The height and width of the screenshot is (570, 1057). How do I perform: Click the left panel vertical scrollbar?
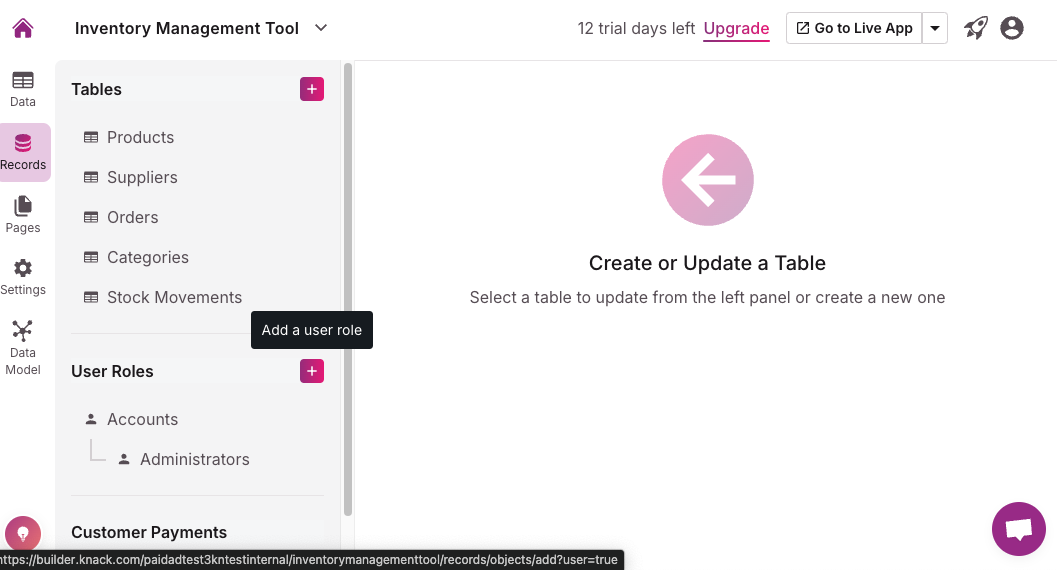coord(348,290)
